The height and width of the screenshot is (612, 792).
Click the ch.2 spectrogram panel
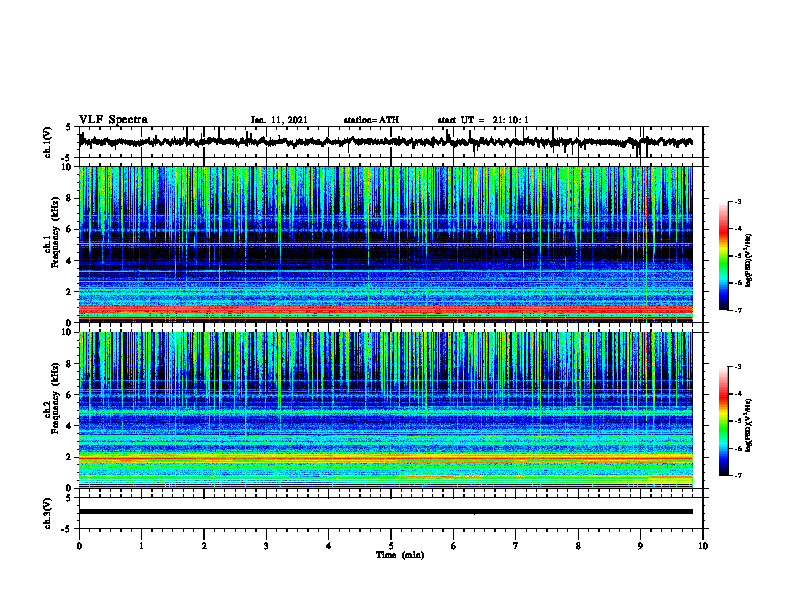point(385,410)
